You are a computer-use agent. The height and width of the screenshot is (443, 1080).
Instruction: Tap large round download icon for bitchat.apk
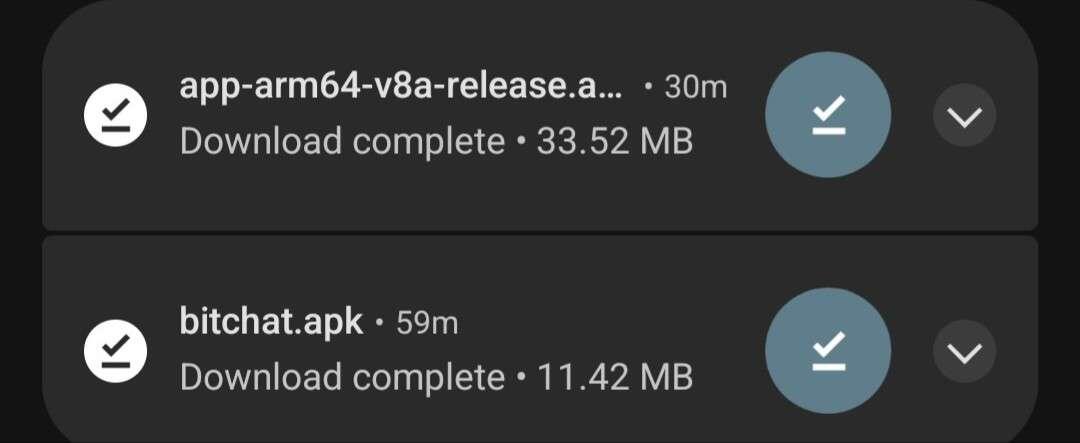(x=828, y=351)
